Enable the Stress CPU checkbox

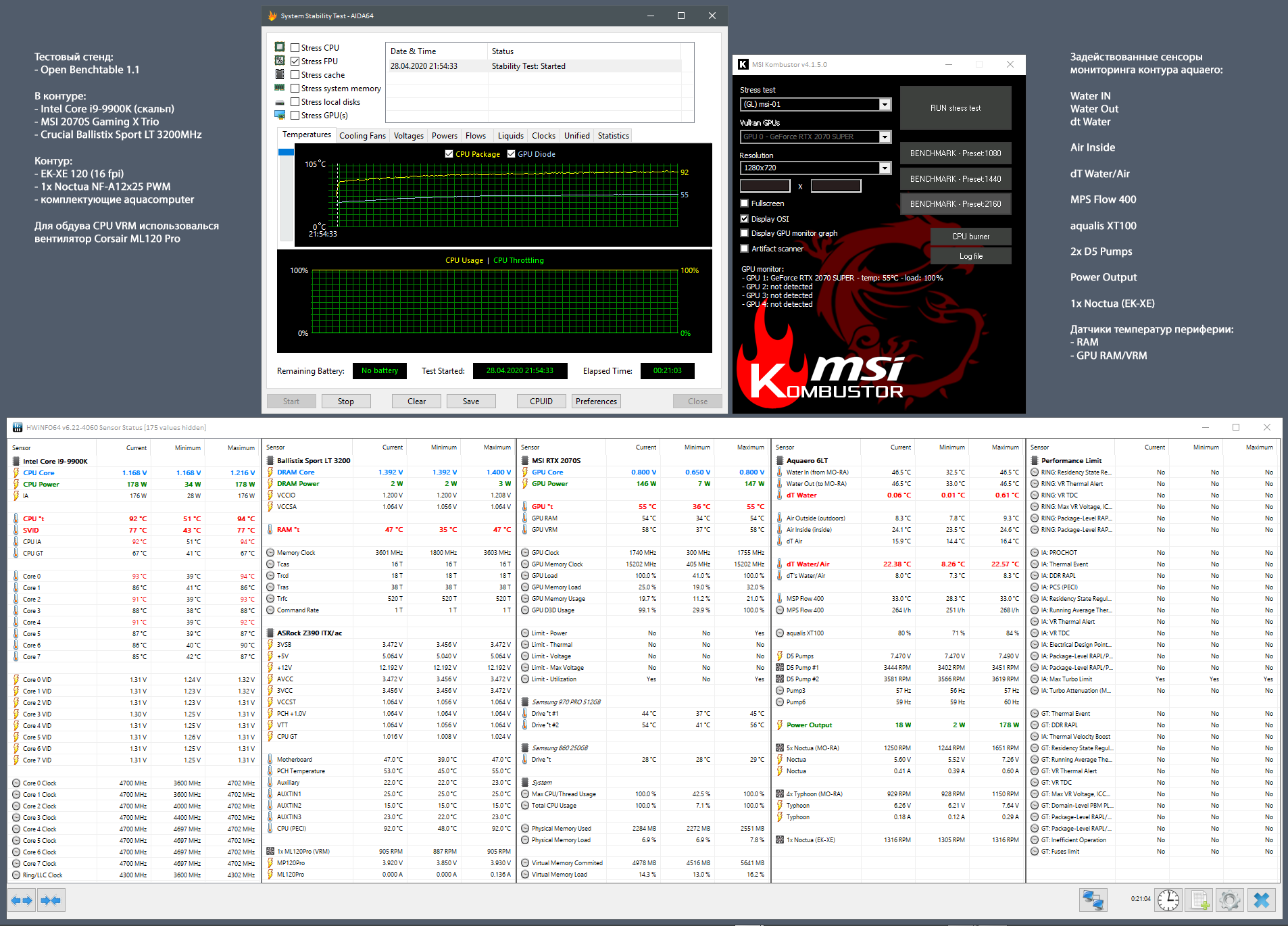click(x=295, y=47)
